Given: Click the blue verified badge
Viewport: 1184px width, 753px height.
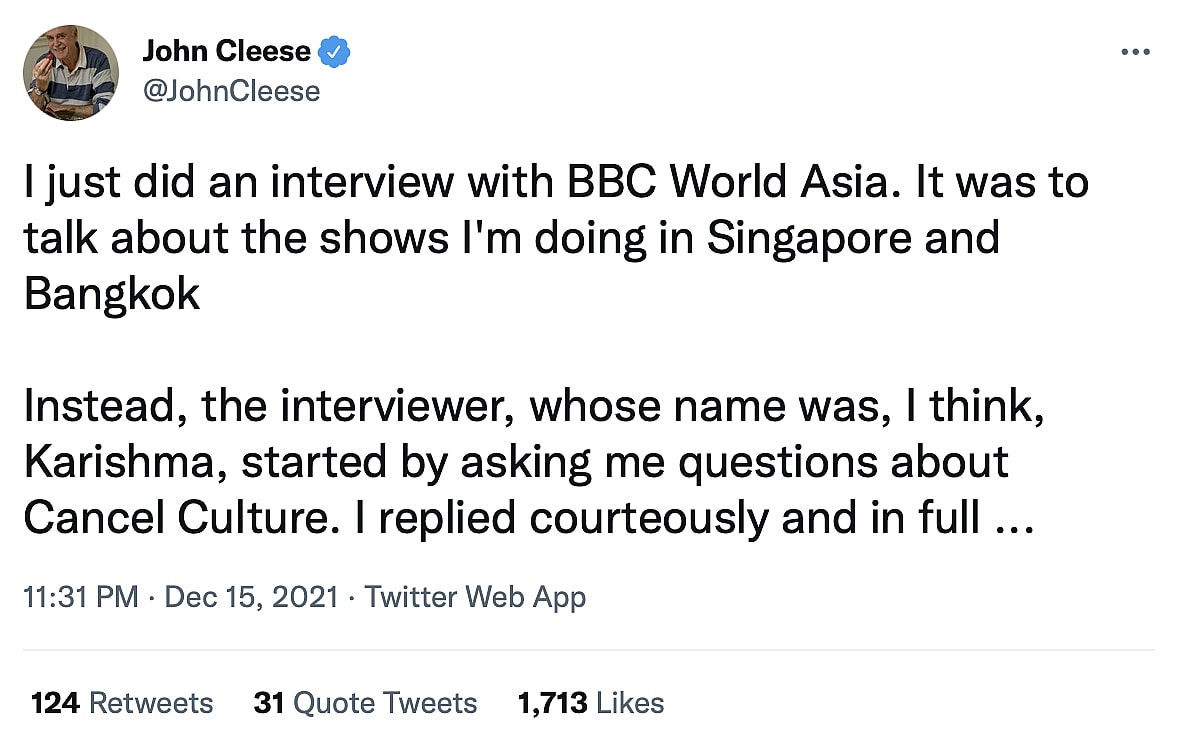Looking at the screenshot, I should pos(334,51).
